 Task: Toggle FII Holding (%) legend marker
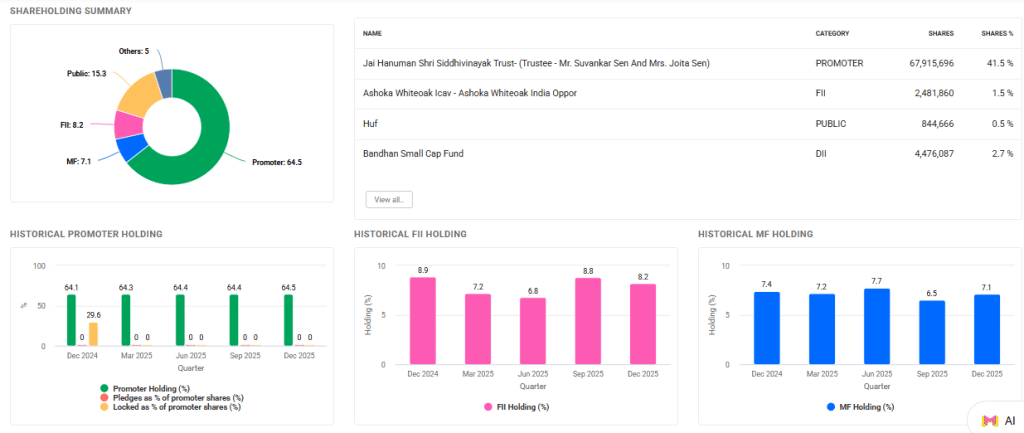coord(488,407)
